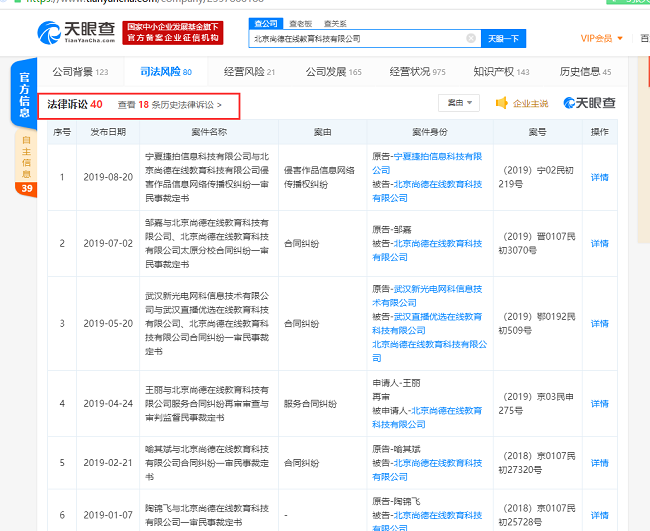Open the 历史信息 tab

click(585, 72)
